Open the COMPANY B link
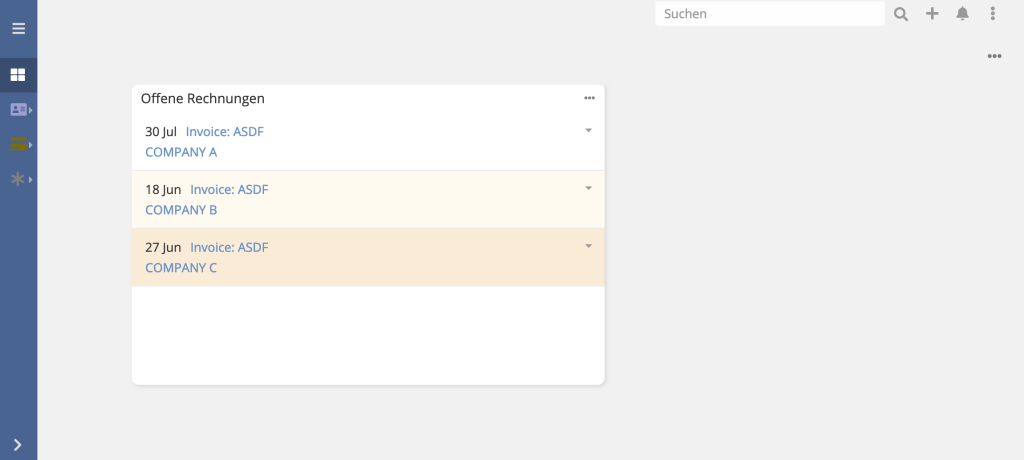This screenshot has width=1024, height=460. click(181, 210)
